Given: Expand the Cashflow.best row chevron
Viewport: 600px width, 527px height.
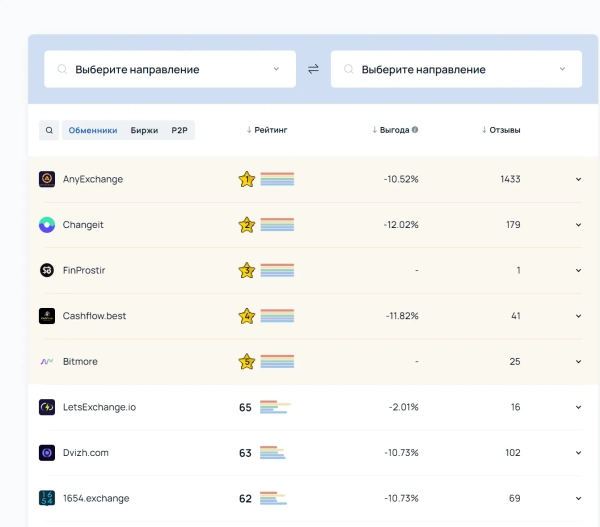Looking at the screenshot, I should [578, 316].
